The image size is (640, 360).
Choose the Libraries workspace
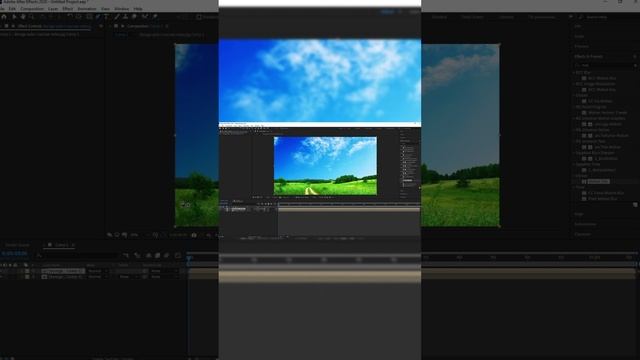point(506,17)
